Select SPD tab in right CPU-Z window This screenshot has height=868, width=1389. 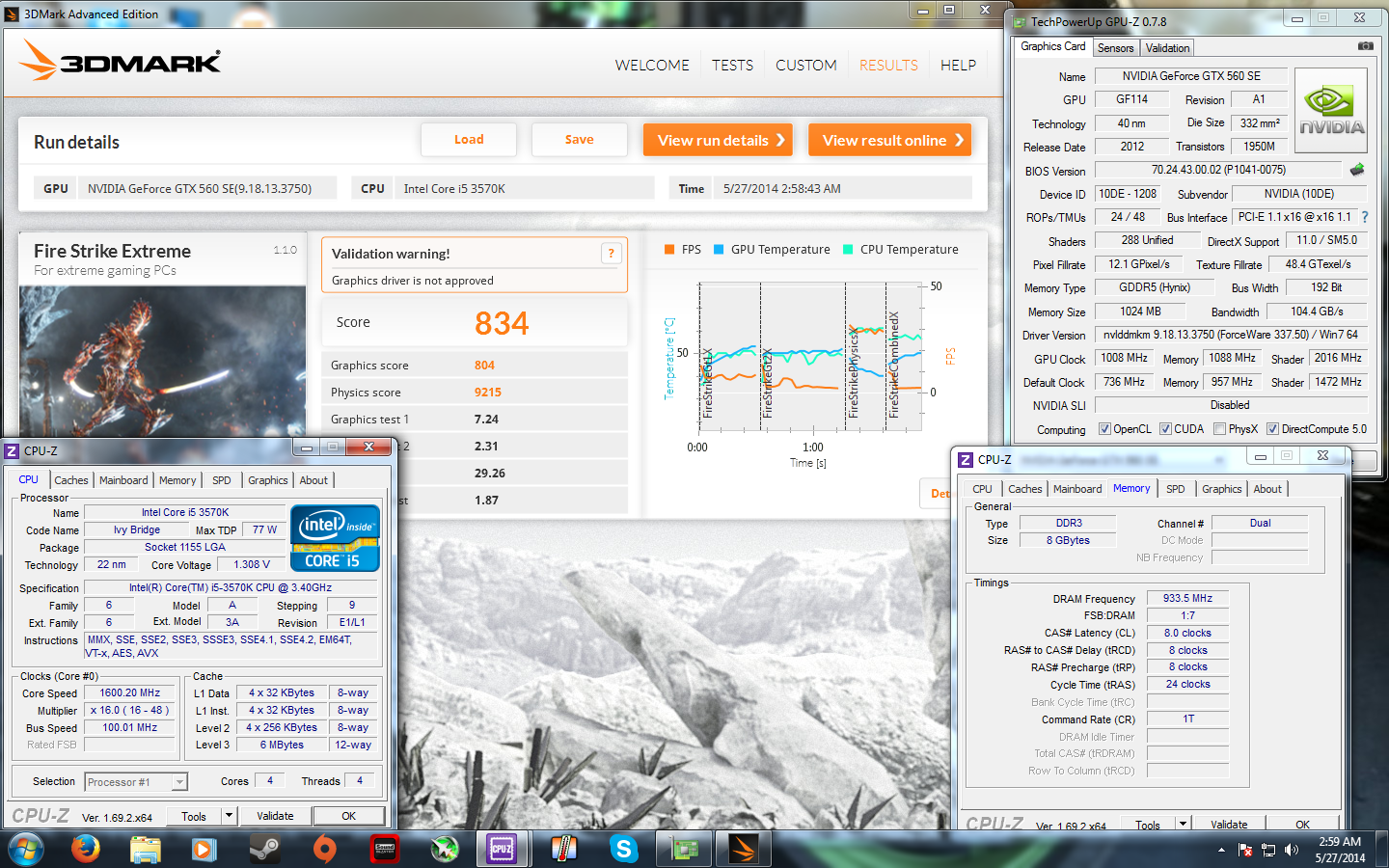tap(1175, 489)
